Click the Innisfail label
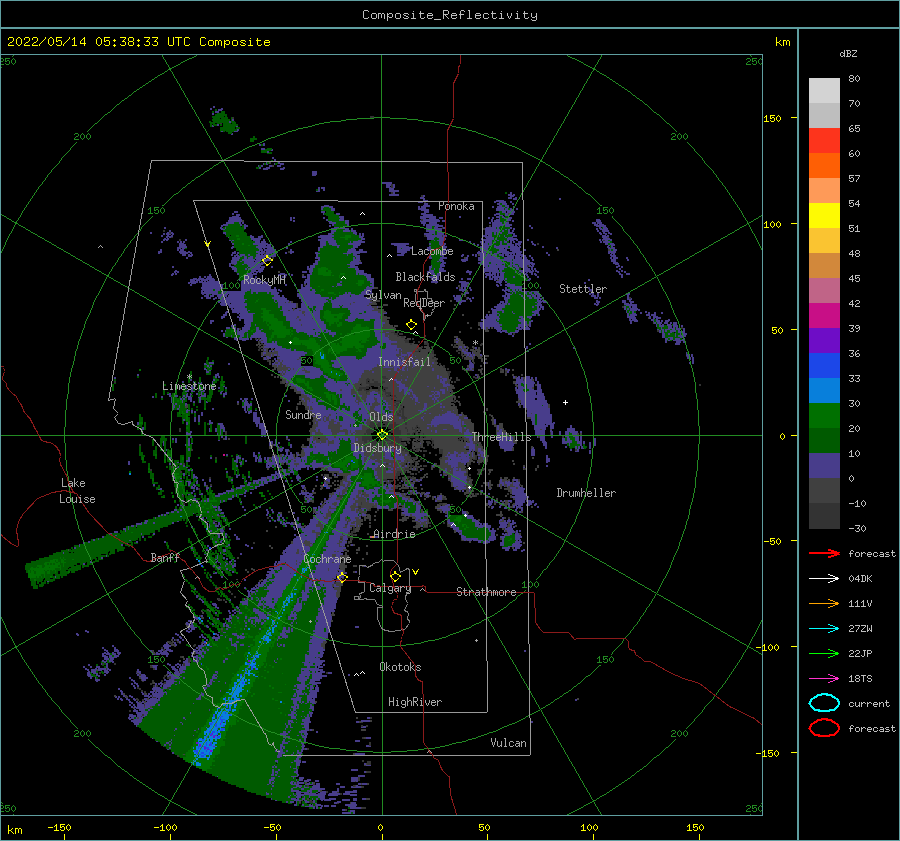900x841 pixels. click(x=404, y=362)
